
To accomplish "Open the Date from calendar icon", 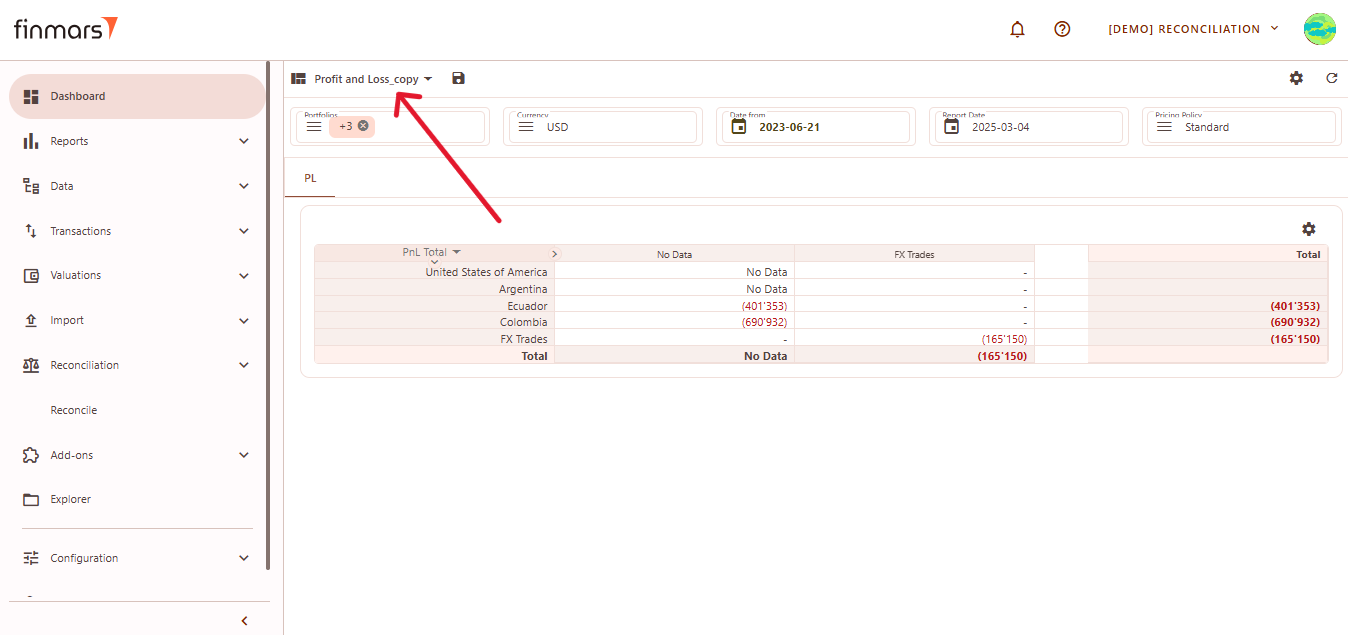I will [x=739, y=127].
